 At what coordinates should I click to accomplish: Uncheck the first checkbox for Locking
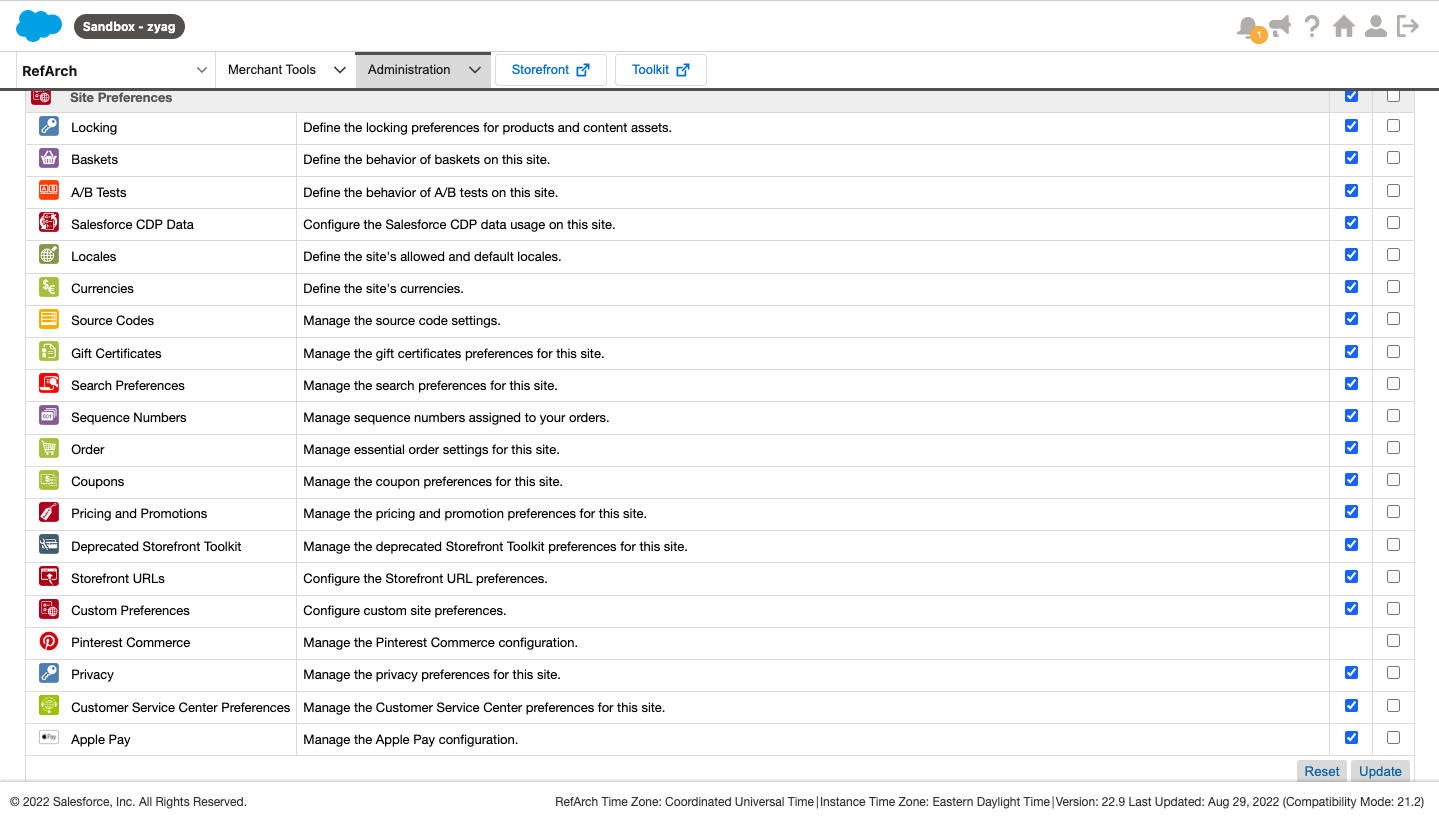(1351, 126)
